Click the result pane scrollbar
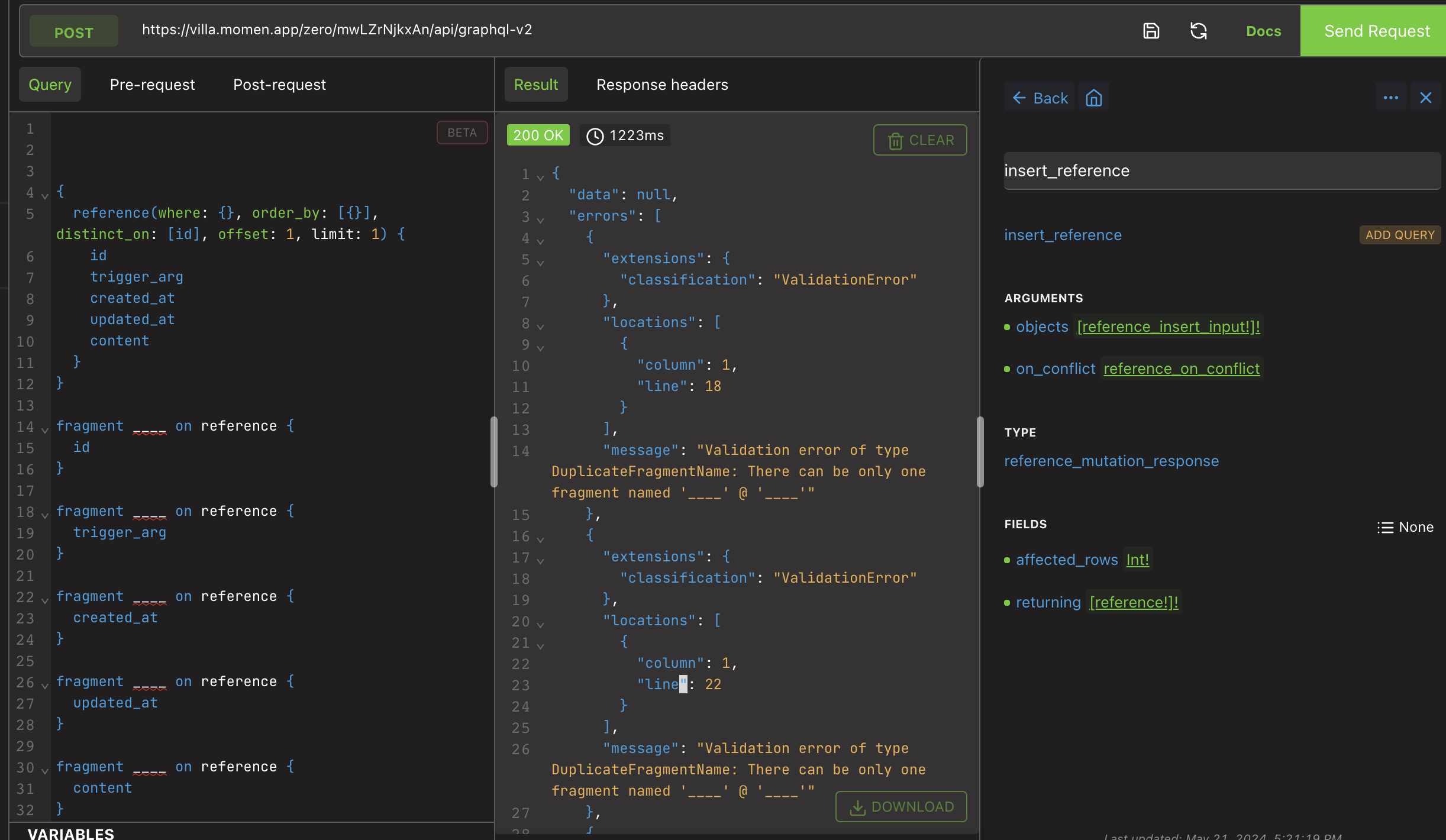This screenshot has height=840, width=1446. coord(980,452)
